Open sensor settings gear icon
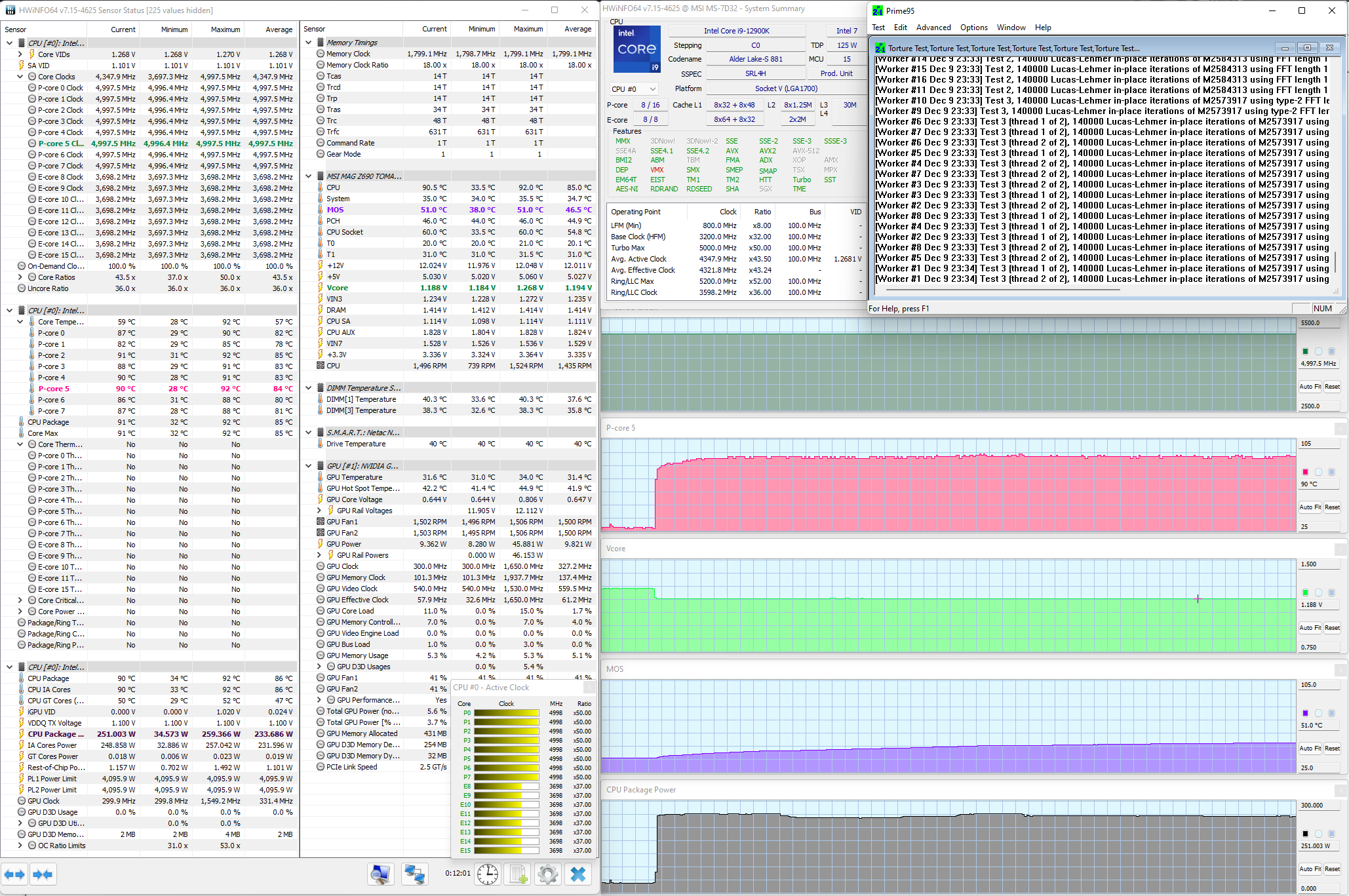Image resolution: width=1349 pixels, height=896 pixels. click(547, 874)
